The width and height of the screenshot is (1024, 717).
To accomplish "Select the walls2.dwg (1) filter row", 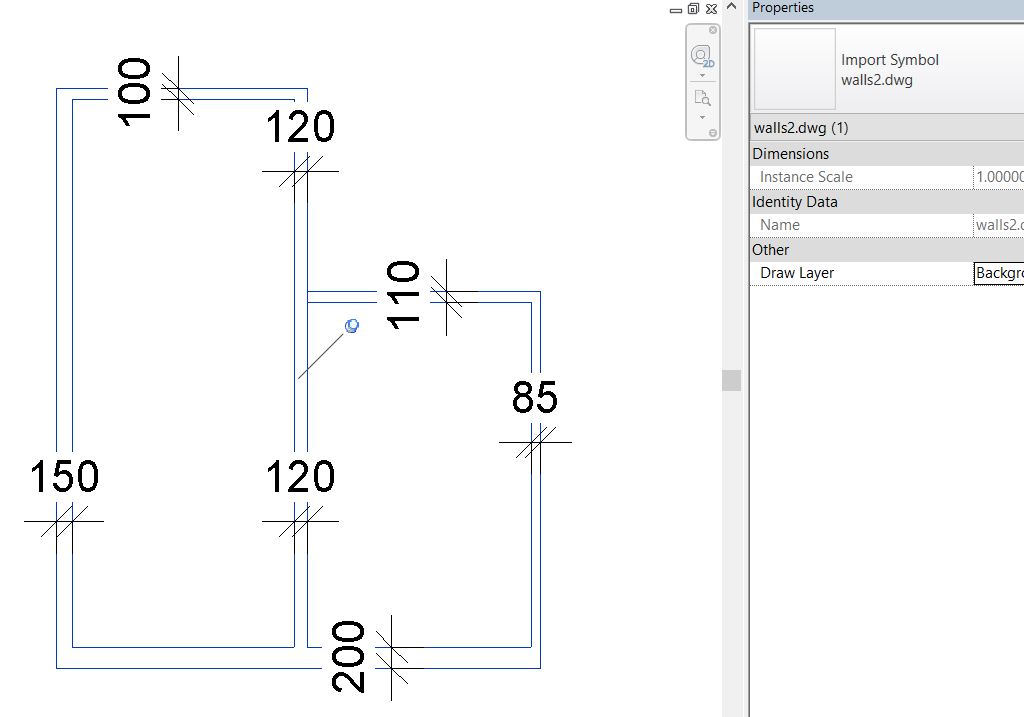I will pyautogui.click(x=888, y=128).
